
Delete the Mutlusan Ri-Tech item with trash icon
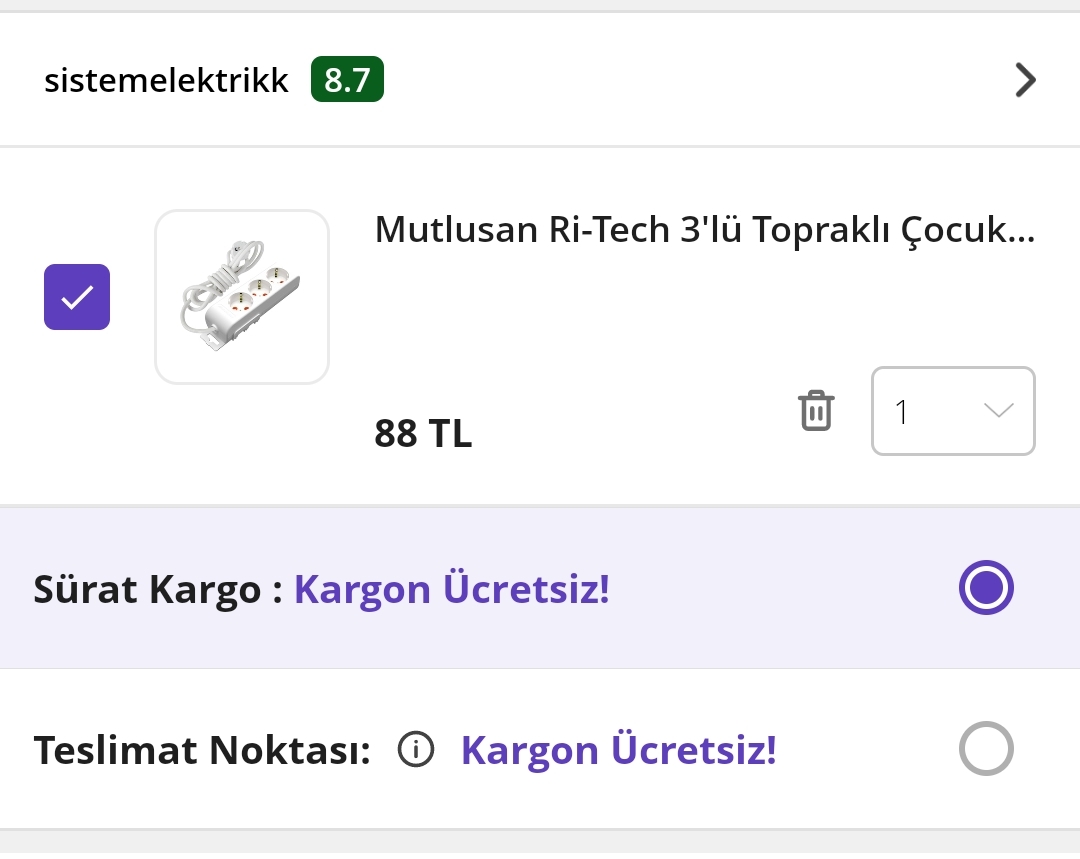point(816,411)
